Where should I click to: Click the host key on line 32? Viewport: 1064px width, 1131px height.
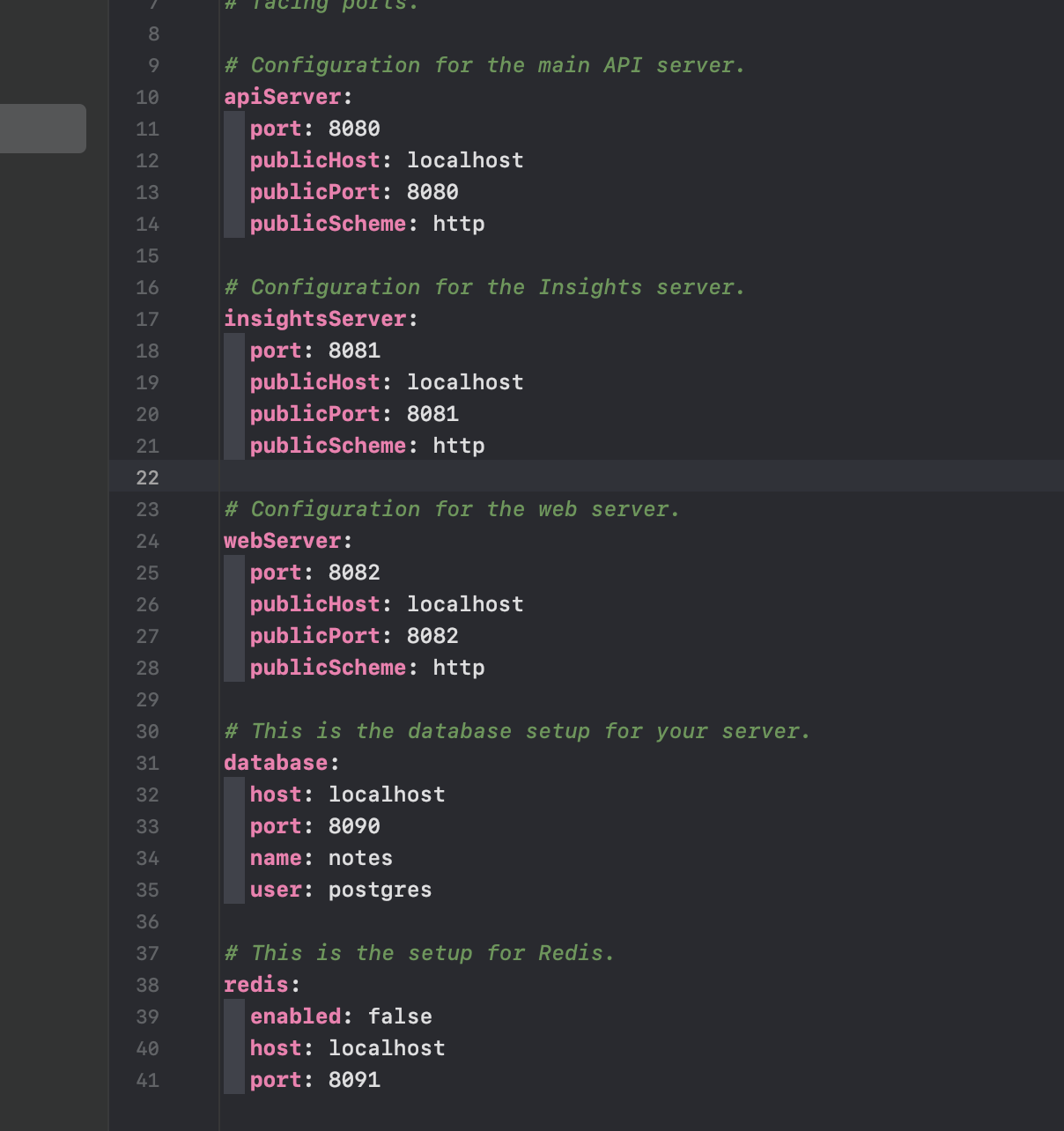click(276, 795)
